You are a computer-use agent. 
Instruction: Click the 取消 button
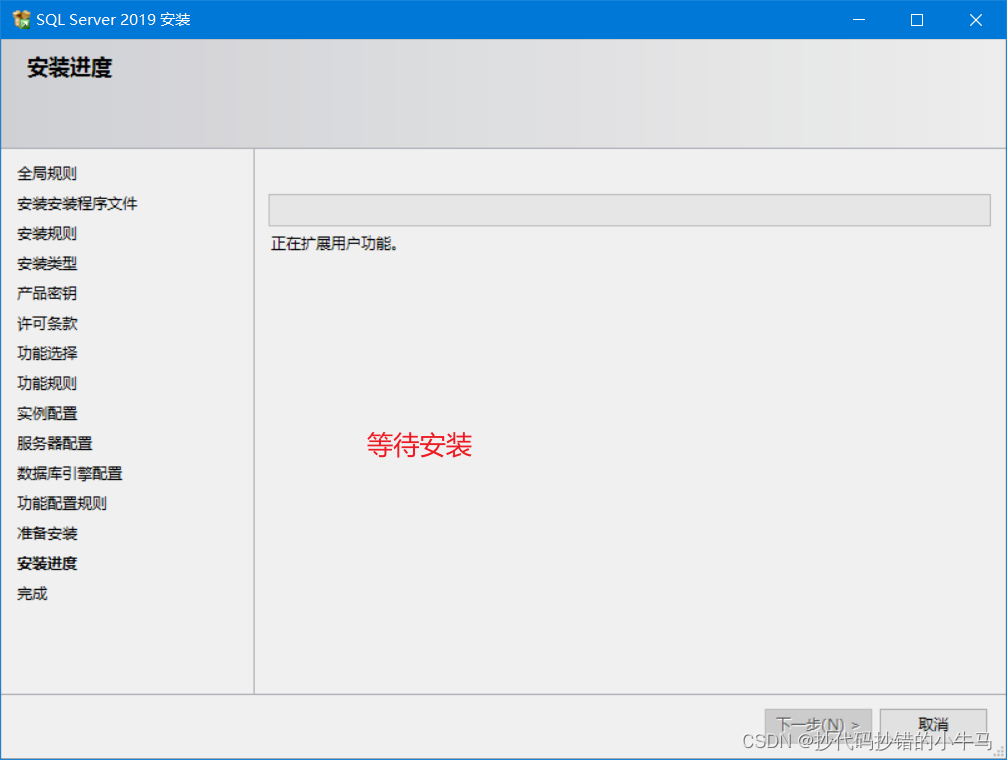[x=933, y=725]
